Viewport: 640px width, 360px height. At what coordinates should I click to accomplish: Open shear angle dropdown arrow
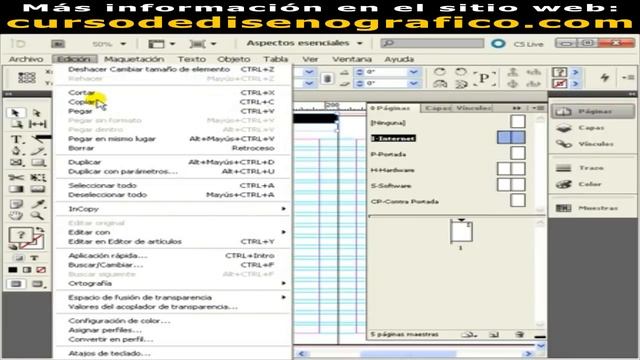click(x=413, y=83)
